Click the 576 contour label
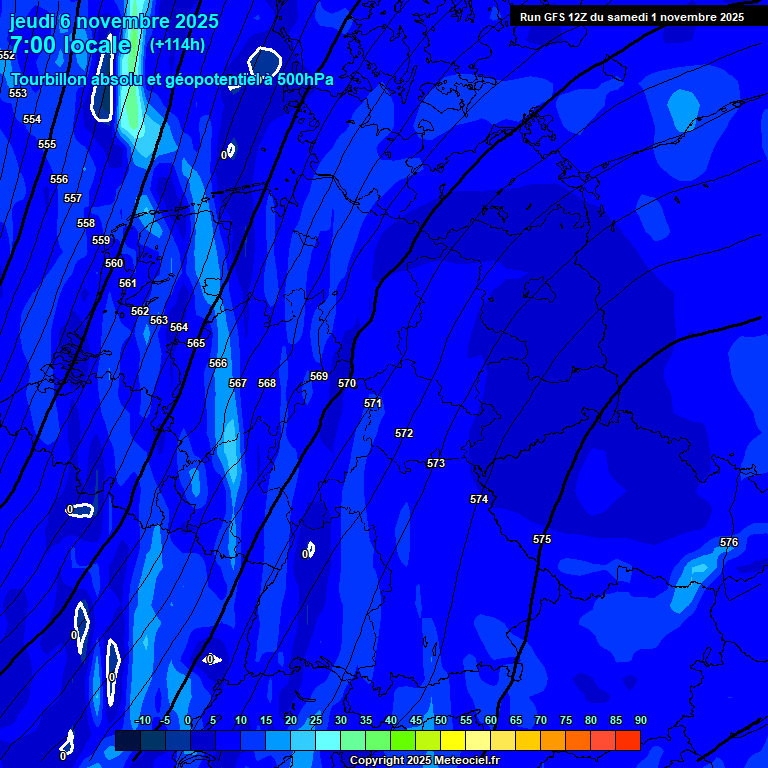The image size is (768, 768). (x=729, y=542)
